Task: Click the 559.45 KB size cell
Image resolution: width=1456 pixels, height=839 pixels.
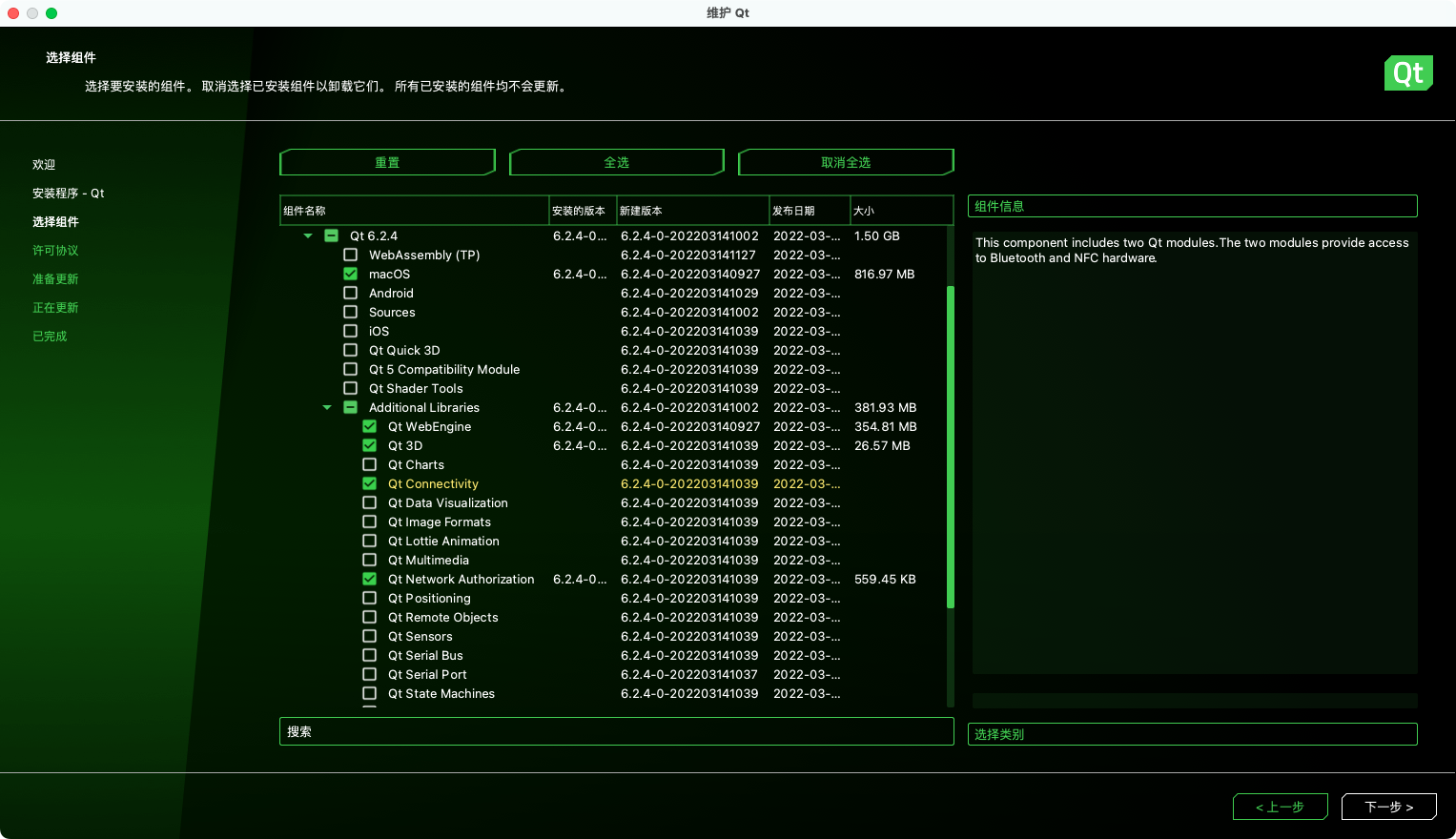Action: click(885, 579)
